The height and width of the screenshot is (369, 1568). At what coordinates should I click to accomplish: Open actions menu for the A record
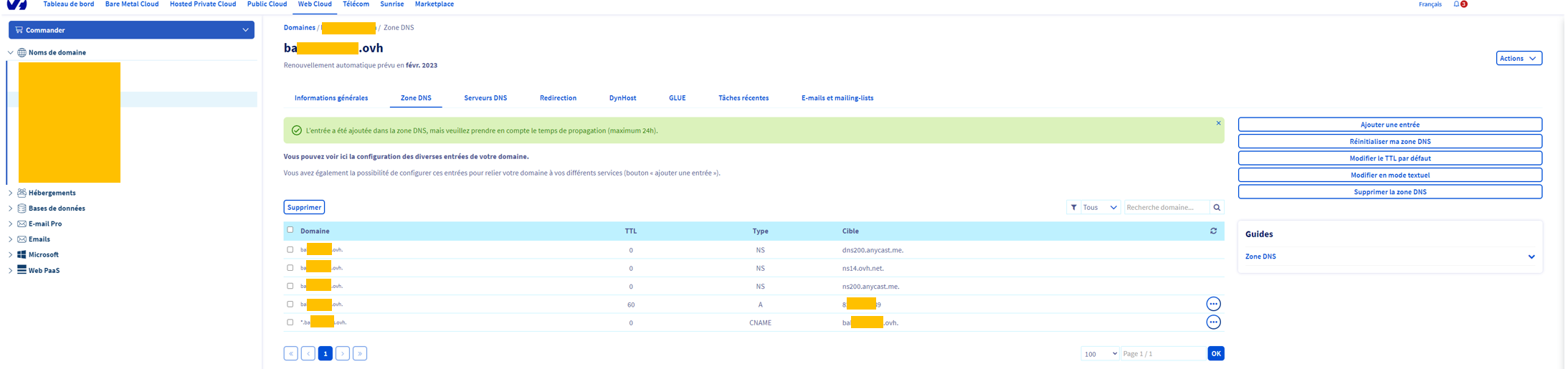1213,304
